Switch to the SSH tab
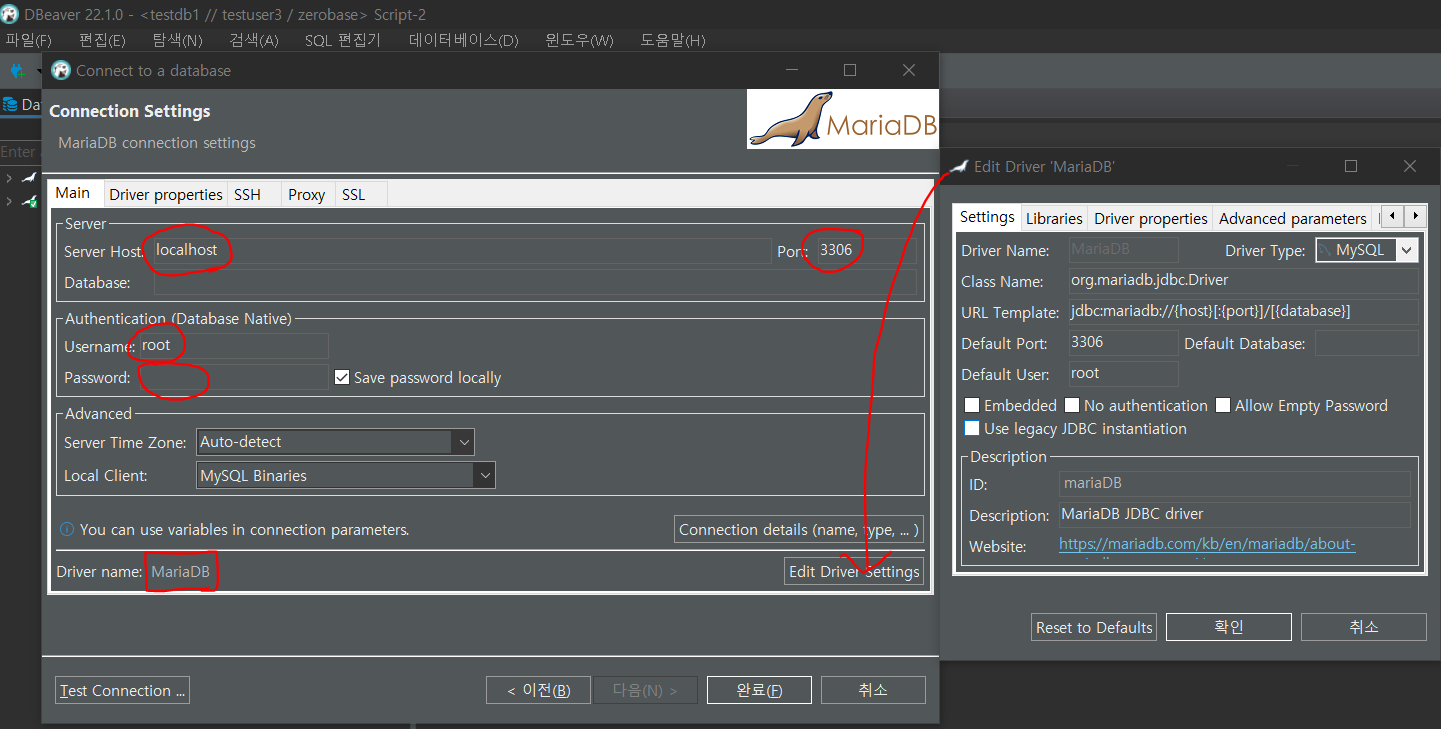1441x729 pixels. tap(247, 194)
